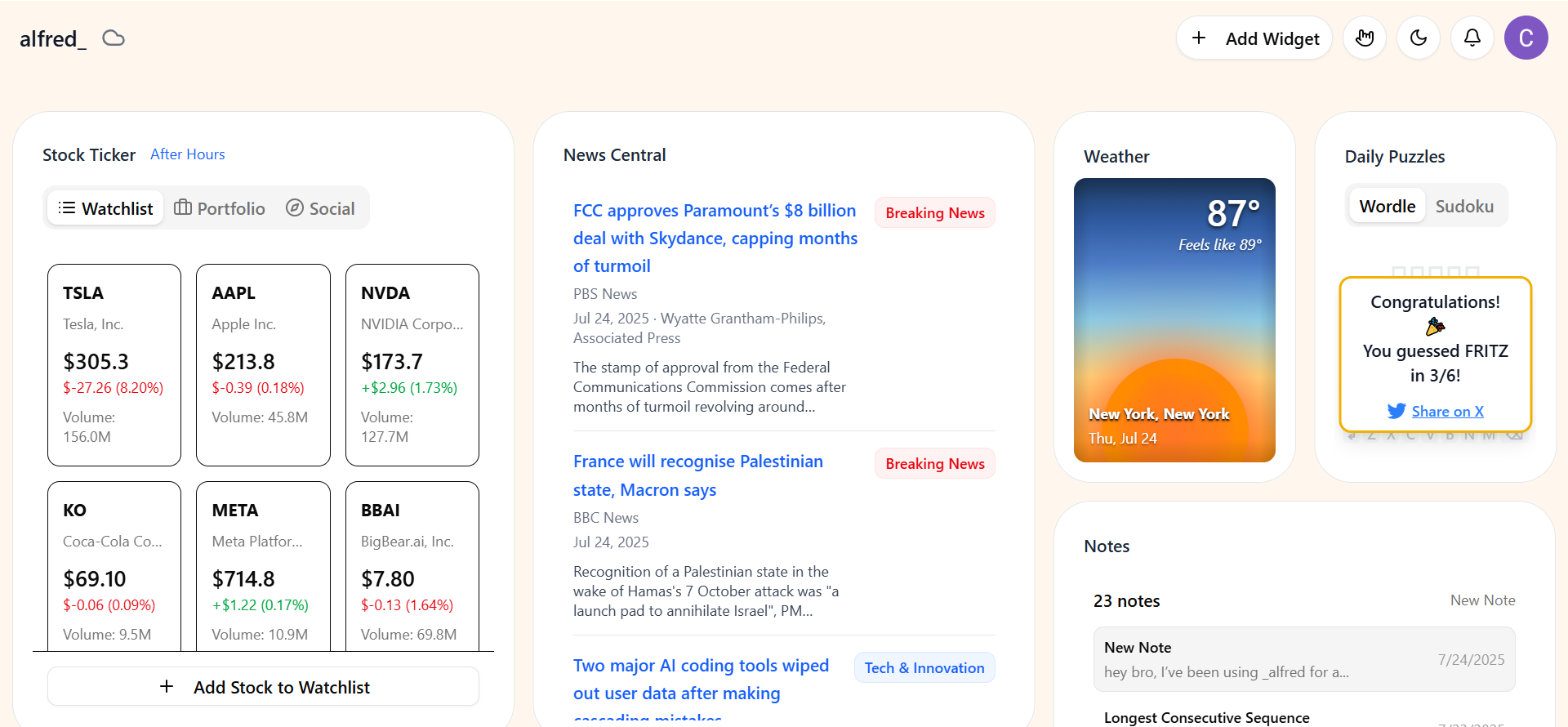Click the Feels like 89° text
This screenshot has height=727, width=1568.
1219,244
